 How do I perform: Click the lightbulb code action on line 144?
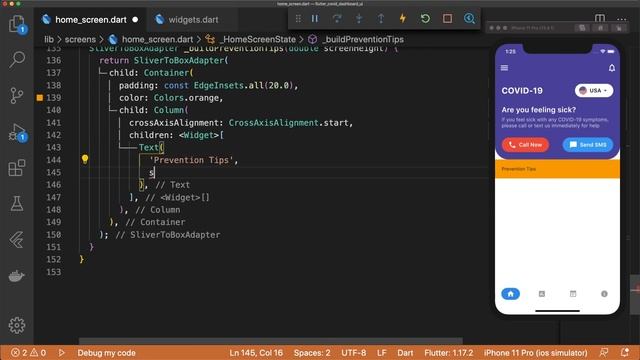[85, 159]
